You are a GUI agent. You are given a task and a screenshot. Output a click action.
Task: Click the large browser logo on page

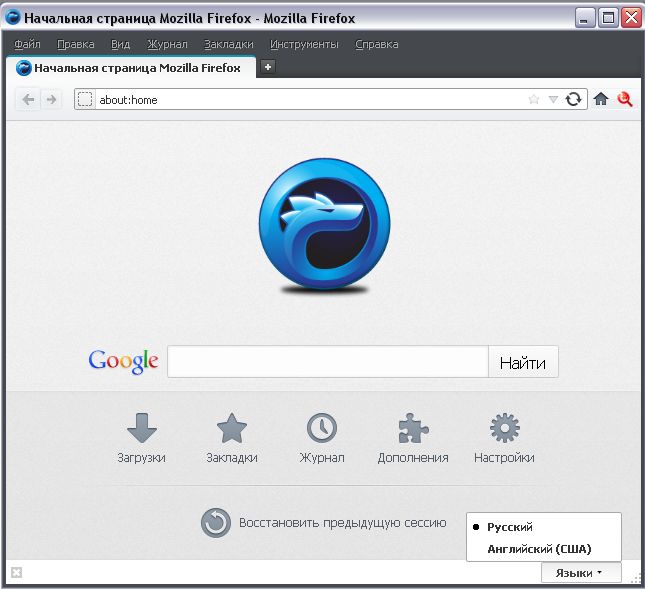click(x=325, y=225)
